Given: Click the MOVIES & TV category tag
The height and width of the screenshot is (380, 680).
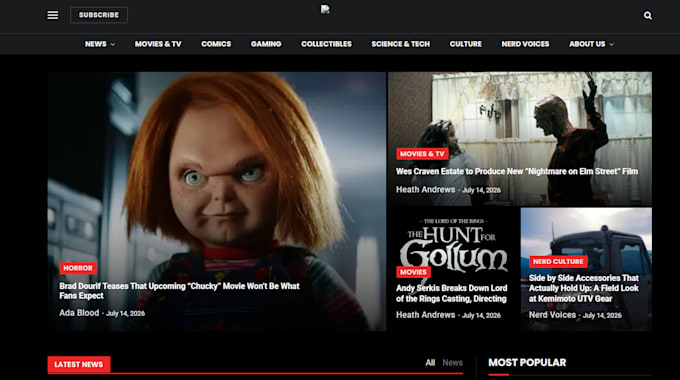Looking at the screenshot, I should tap(422, 154).
